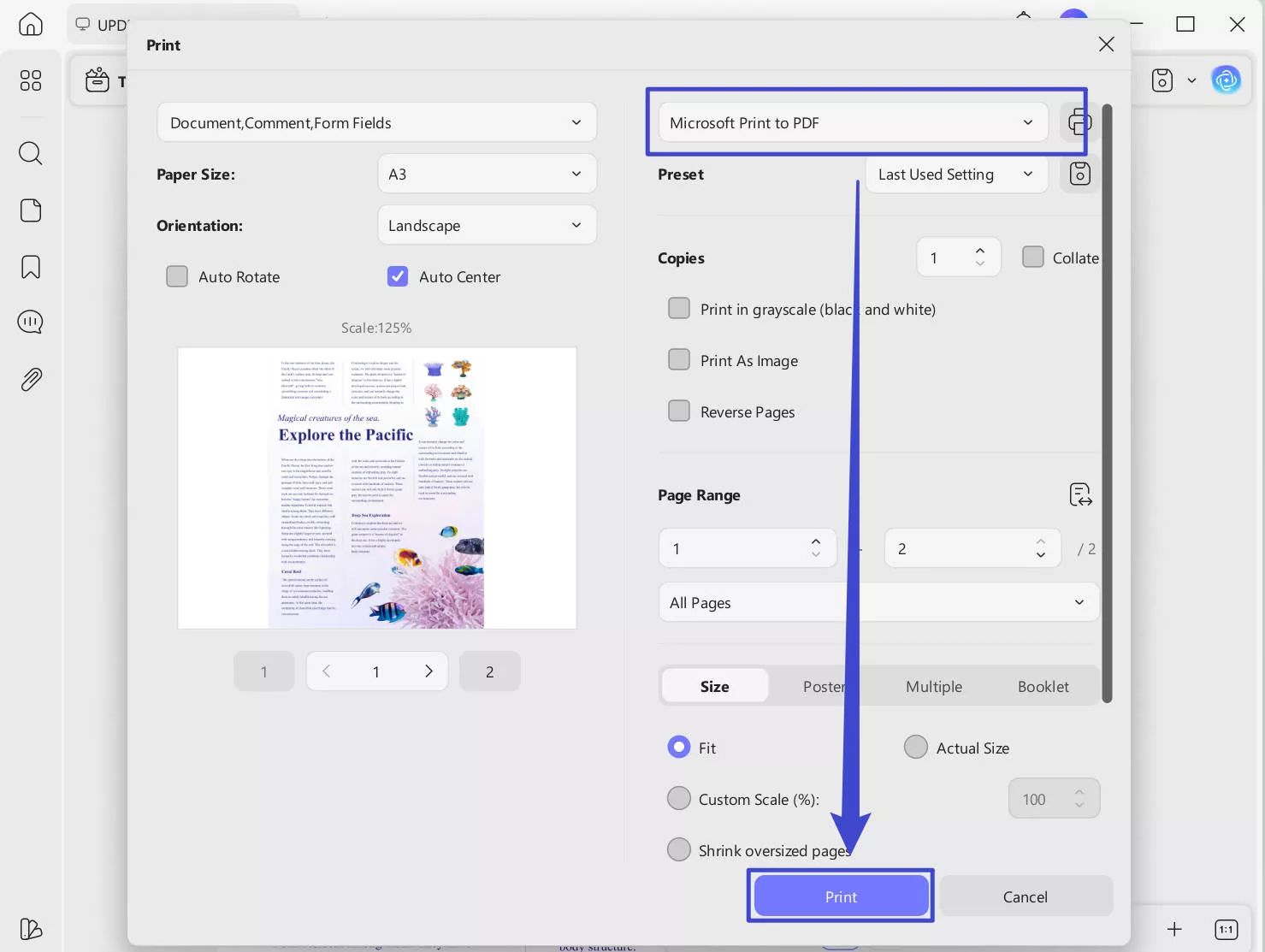This screenshot has height=952, width=1265.
Task: Check the Print As Image option
Action: click(679, 359)
